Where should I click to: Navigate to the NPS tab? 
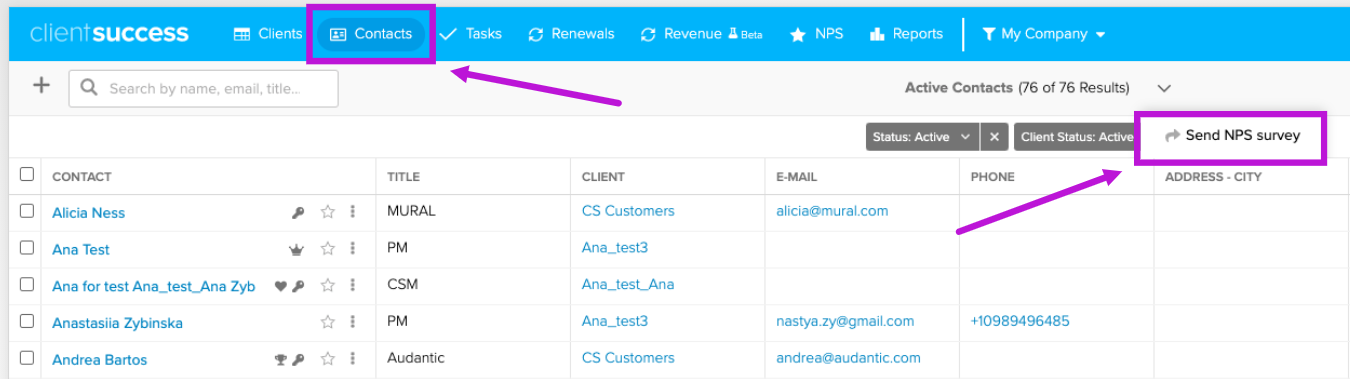(x=816, y=34)
